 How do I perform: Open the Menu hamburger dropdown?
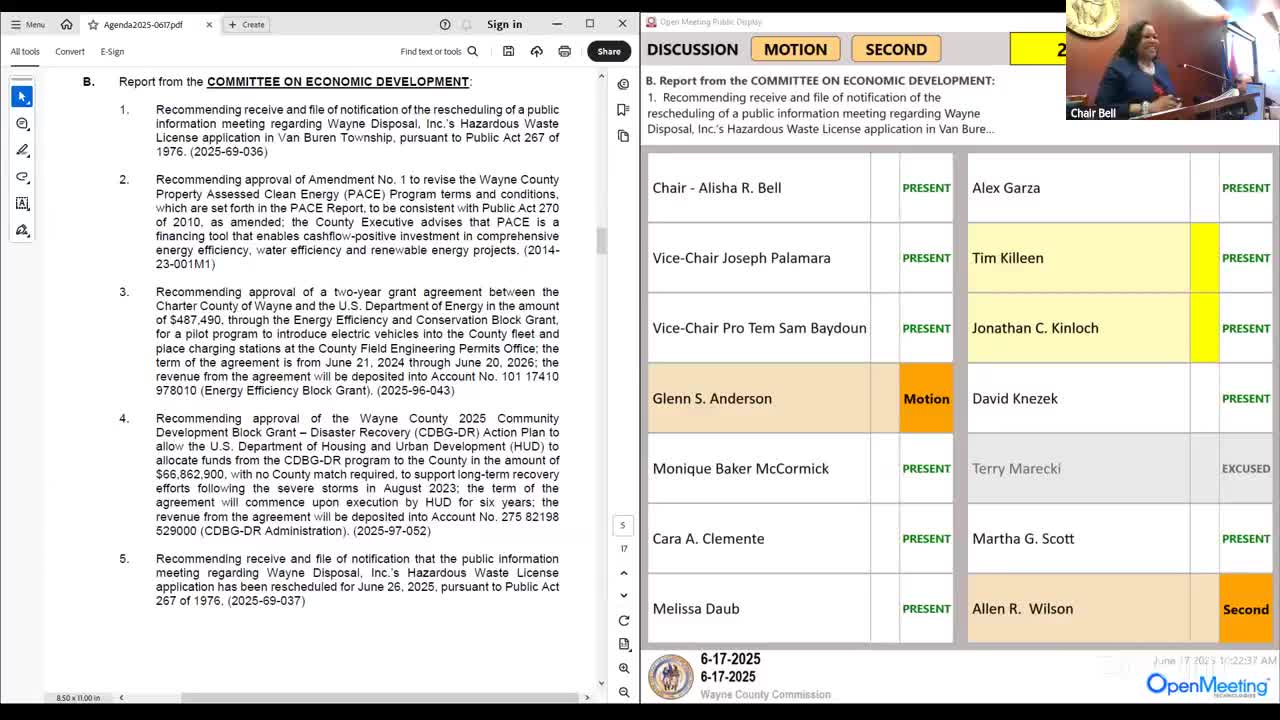27,24
